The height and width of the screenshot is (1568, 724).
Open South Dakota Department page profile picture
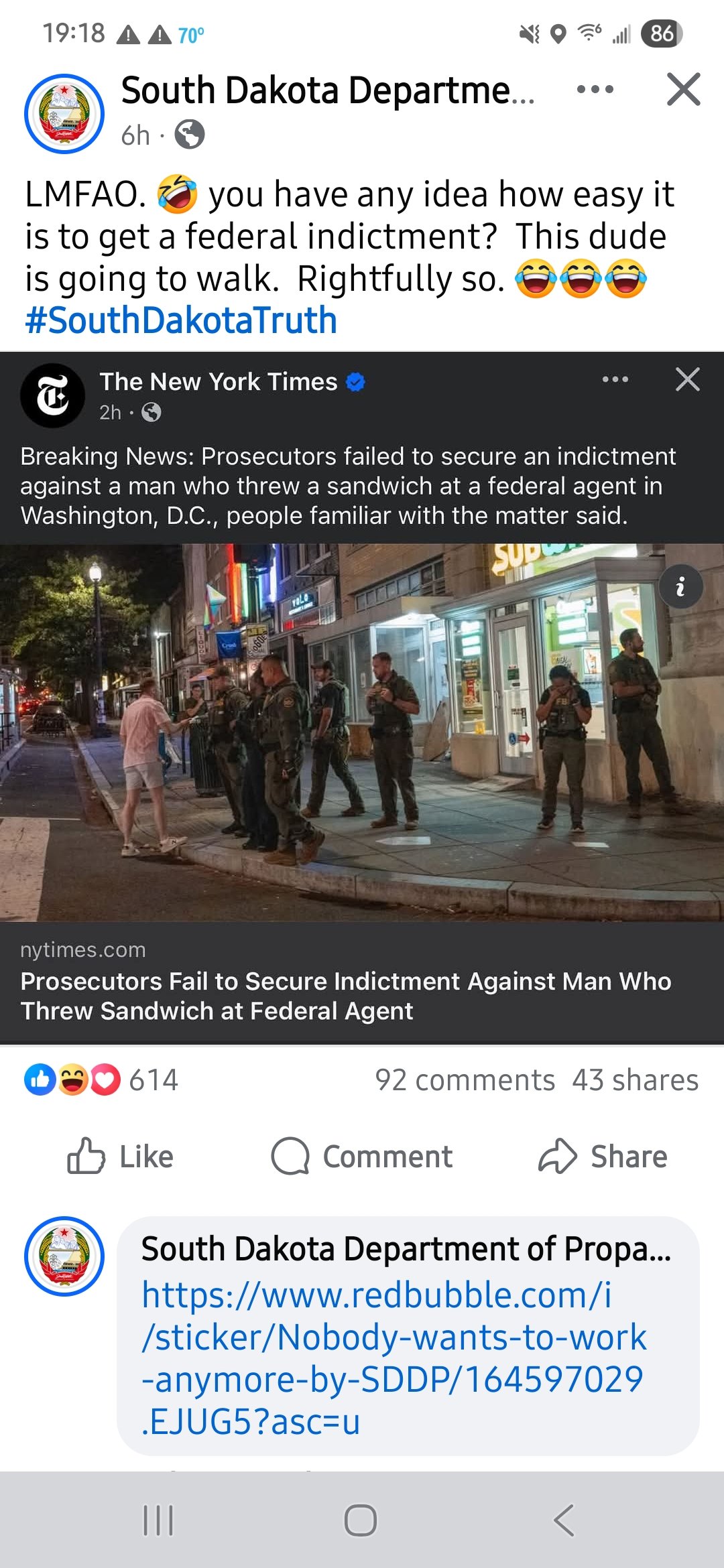[64, 114]
